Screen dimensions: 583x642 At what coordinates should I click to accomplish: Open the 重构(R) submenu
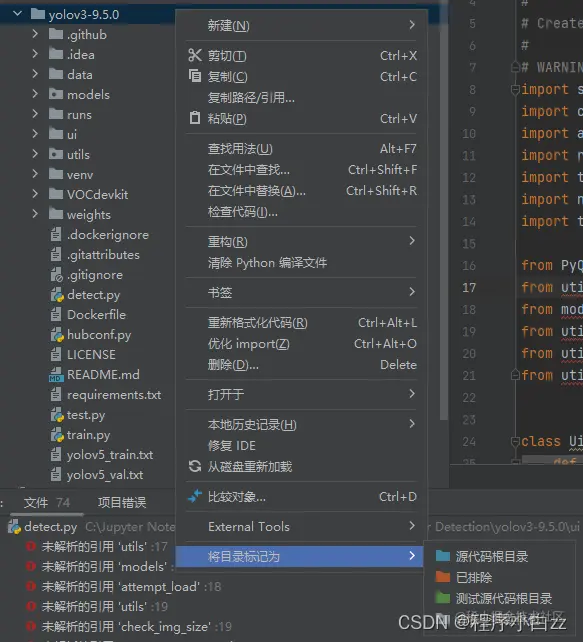[301, 242]
